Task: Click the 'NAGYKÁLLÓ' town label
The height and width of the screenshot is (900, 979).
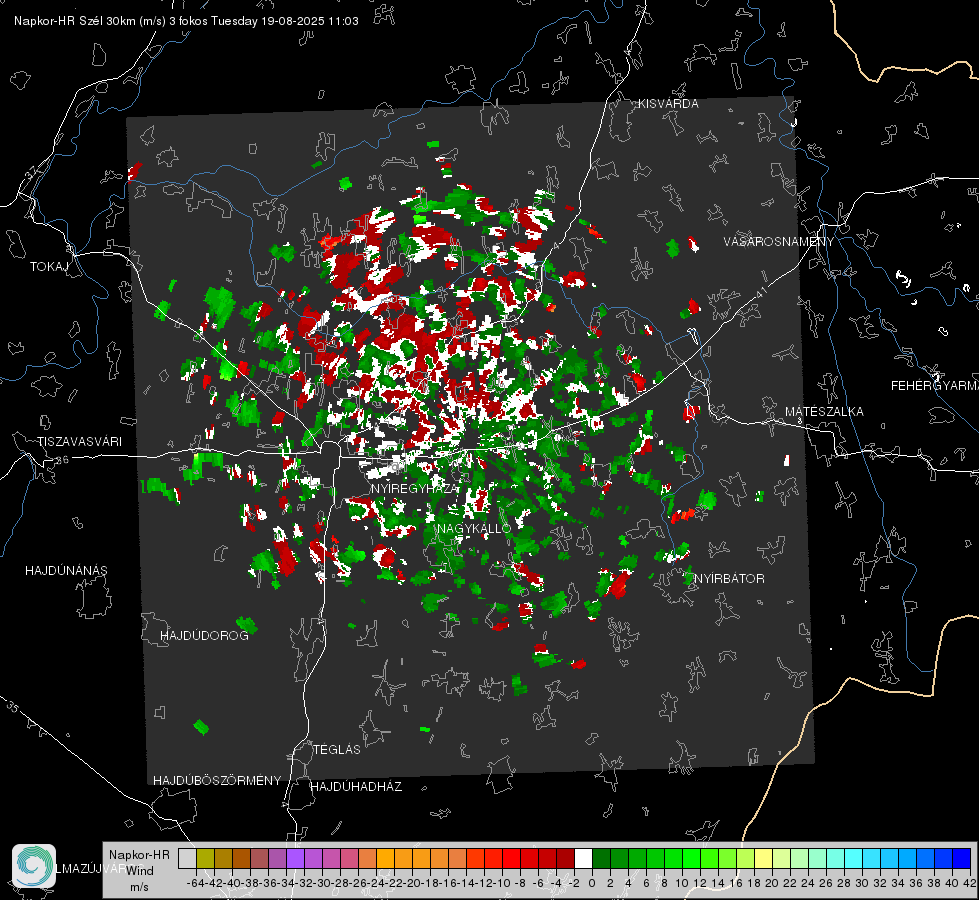Action: click(474, 528)
